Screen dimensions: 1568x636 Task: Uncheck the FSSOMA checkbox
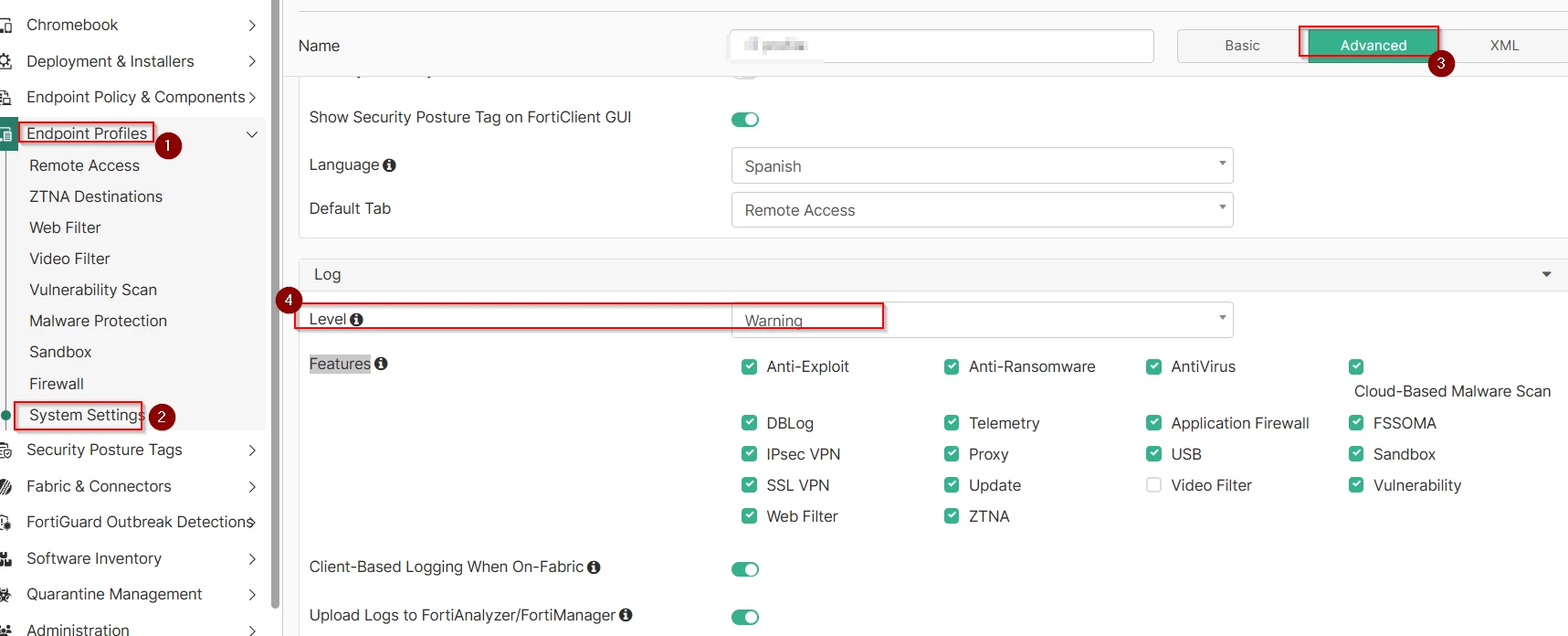(1356, 423)
